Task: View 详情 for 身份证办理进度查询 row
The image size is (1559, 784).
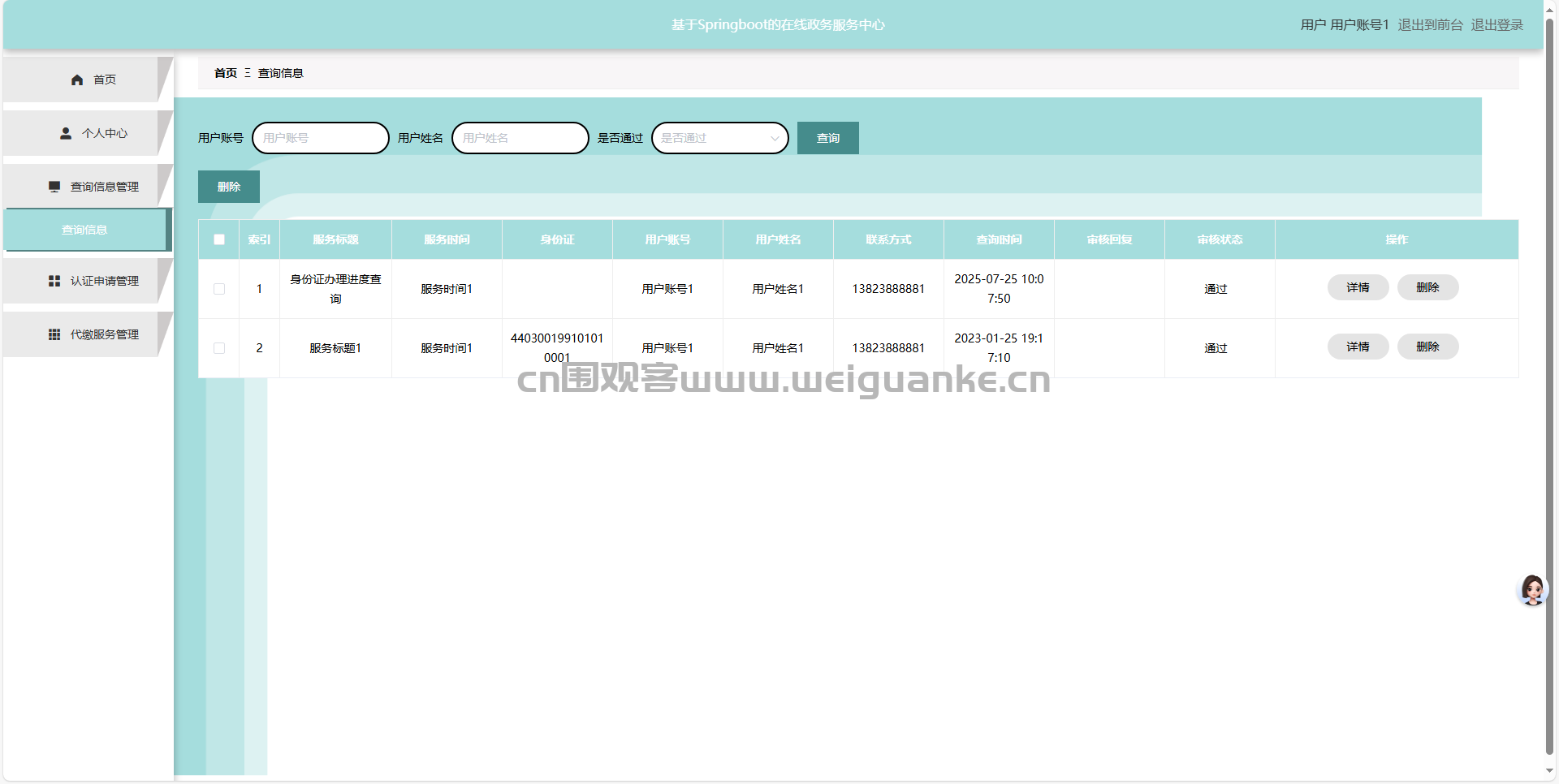Action: (x=1358, y=287)
